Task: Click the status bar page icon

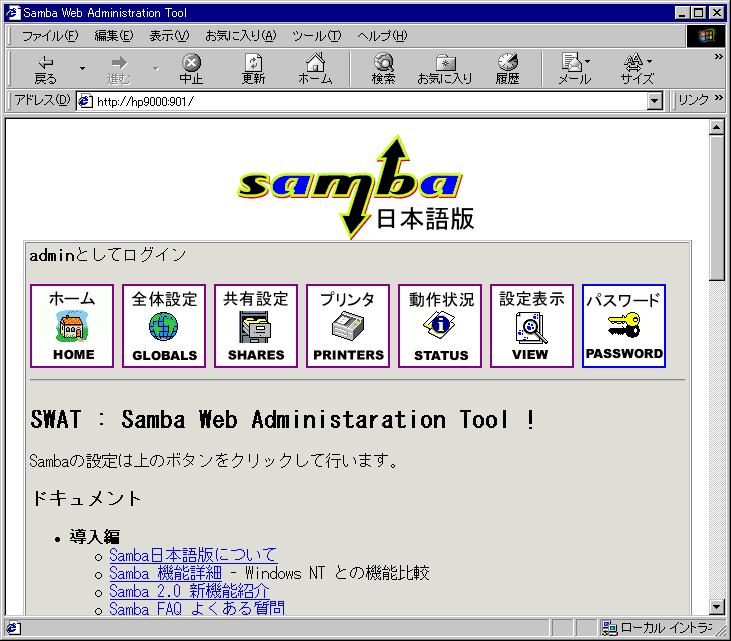Action: (x=13, y=628)
